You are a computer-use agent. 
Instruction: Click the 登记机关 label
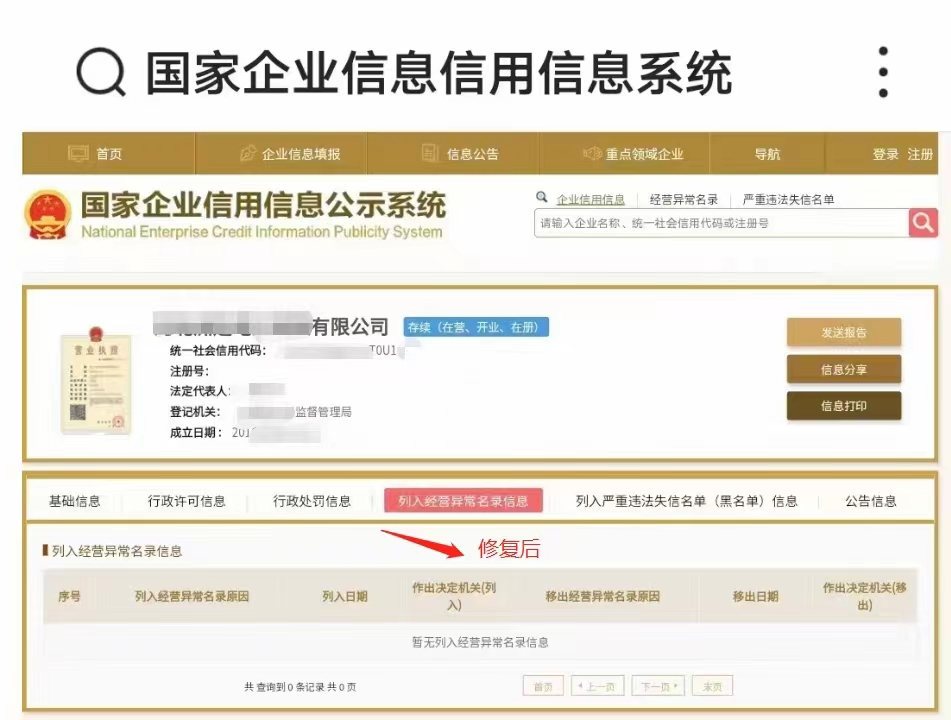[195, 412]
